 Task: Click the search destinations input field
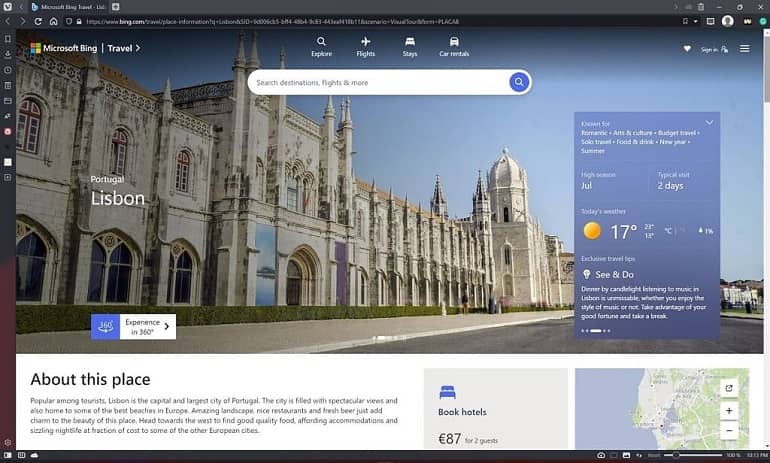coord(378,83)
